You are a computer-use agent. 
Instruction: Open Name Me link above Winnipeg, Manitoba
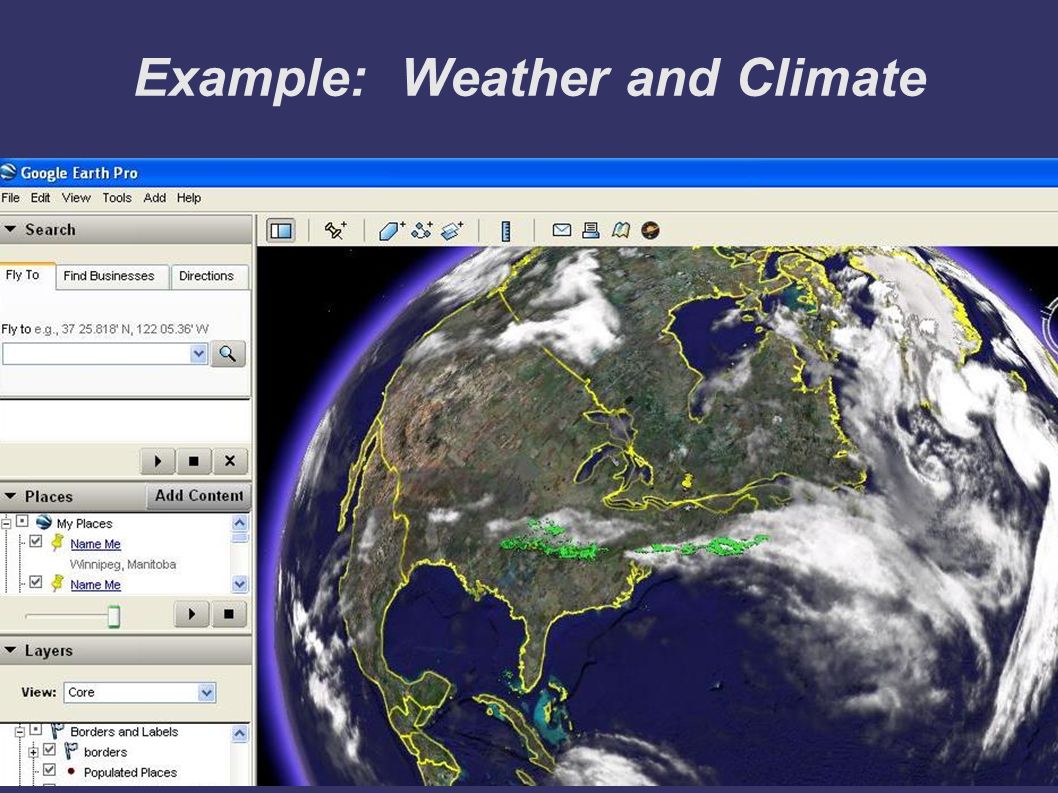point(96,544)
